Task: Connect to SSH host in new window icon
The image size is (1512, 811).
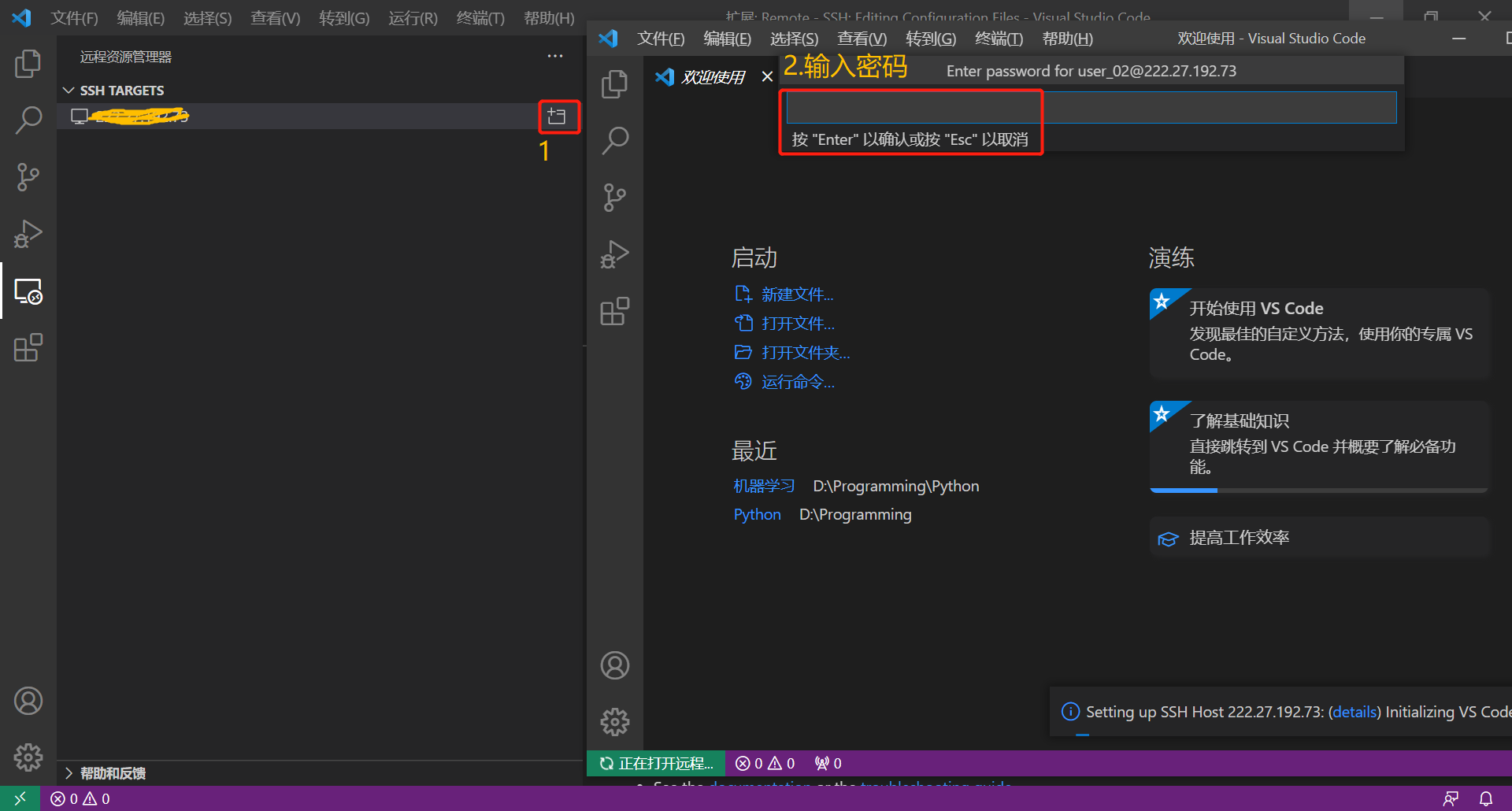Action: pos(558,116)
